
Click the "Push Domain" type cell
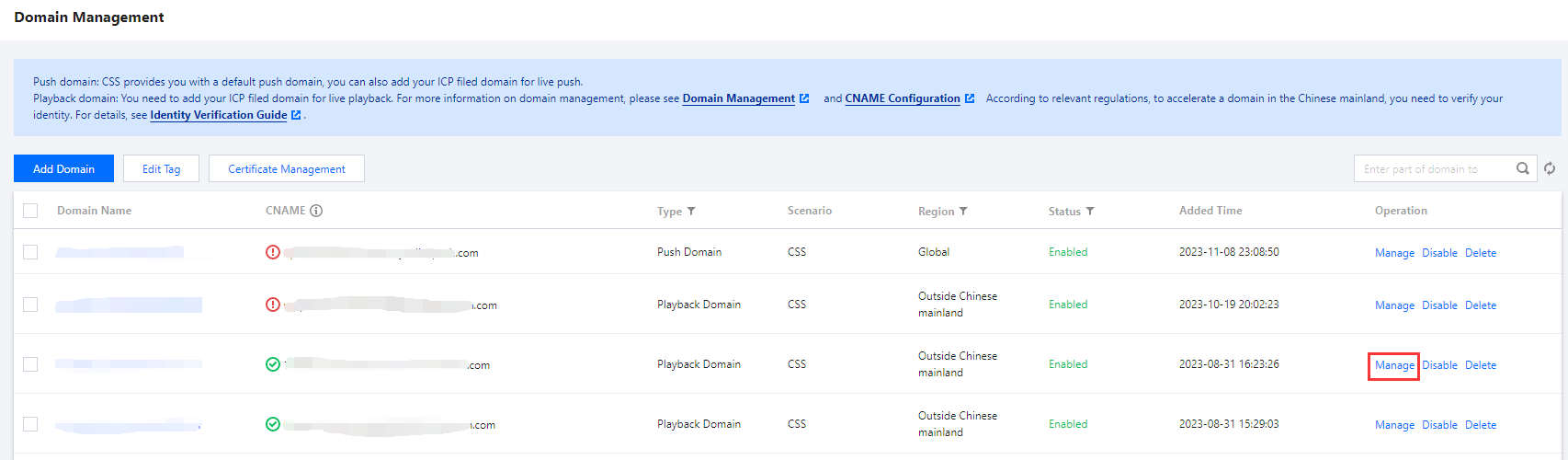coord(689,252)
